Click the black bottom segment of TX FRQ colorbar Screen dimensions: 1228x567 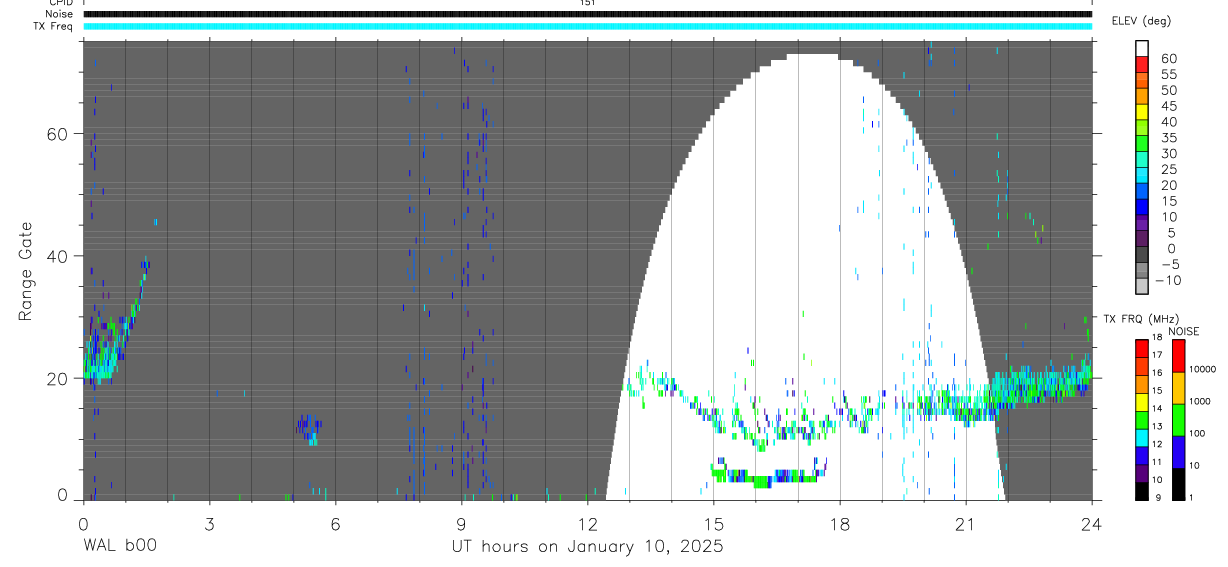[1141, 491]
